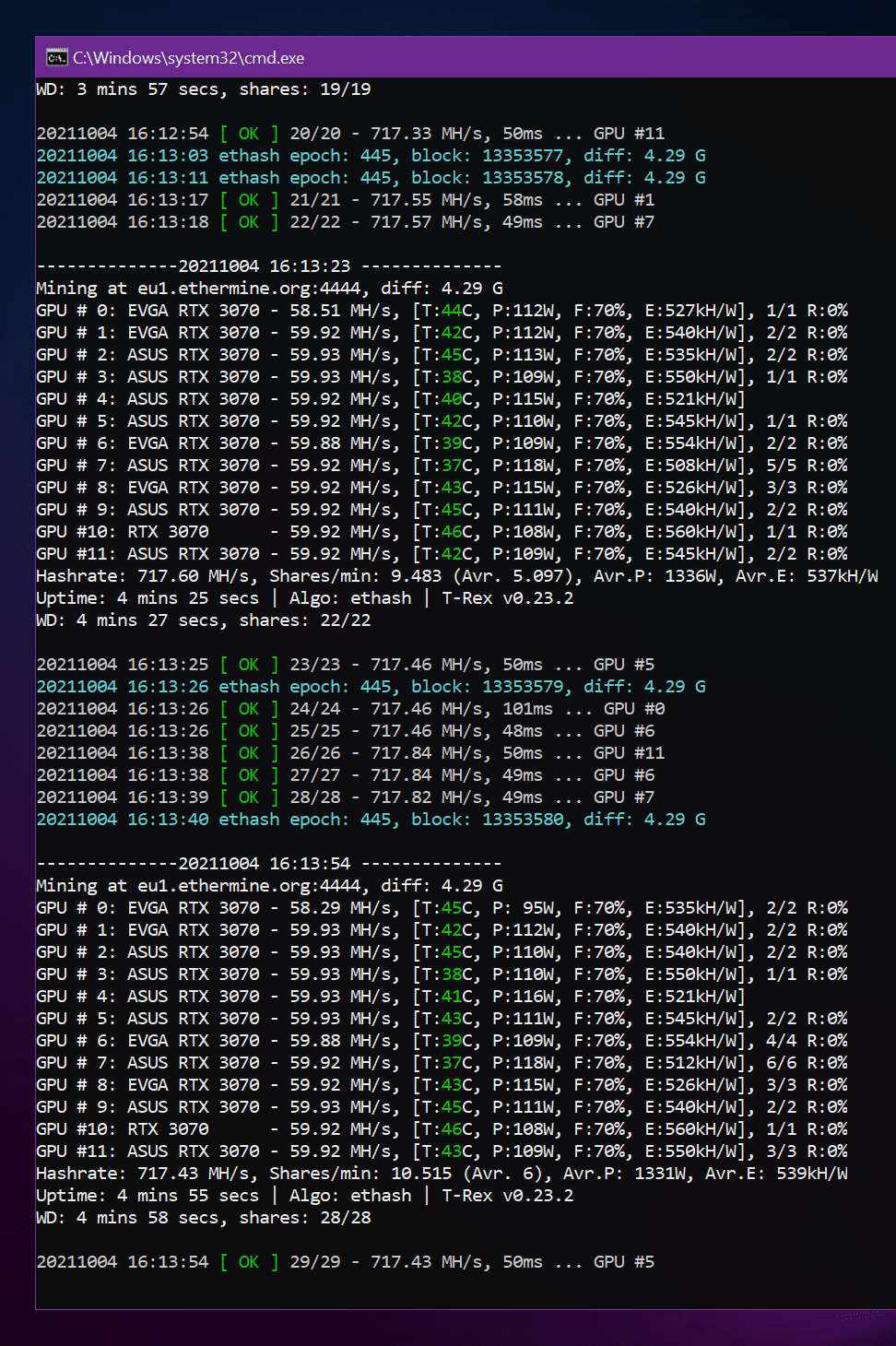
Task: Click the GPU # 6 row with shares 4/4
Action: (442, 1041)
